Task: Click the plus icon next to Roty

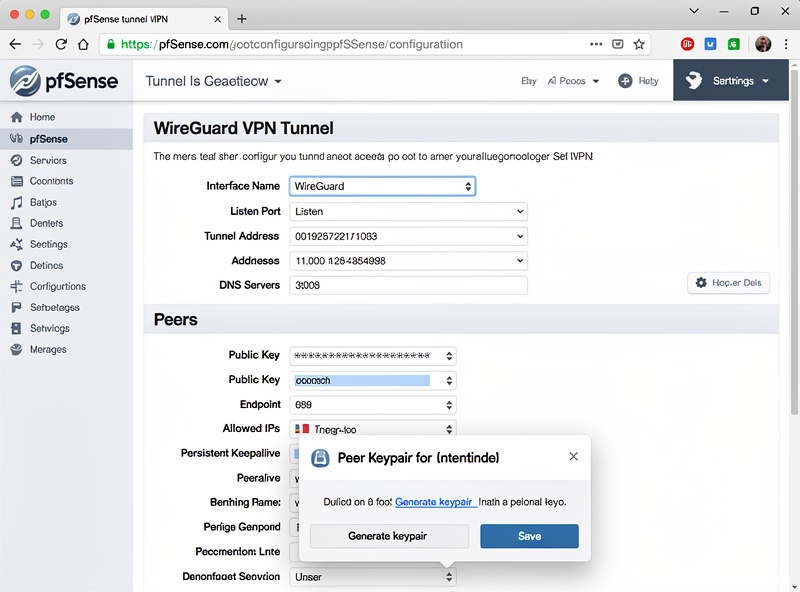Action: pyautogui.click(x=625, y=81)
